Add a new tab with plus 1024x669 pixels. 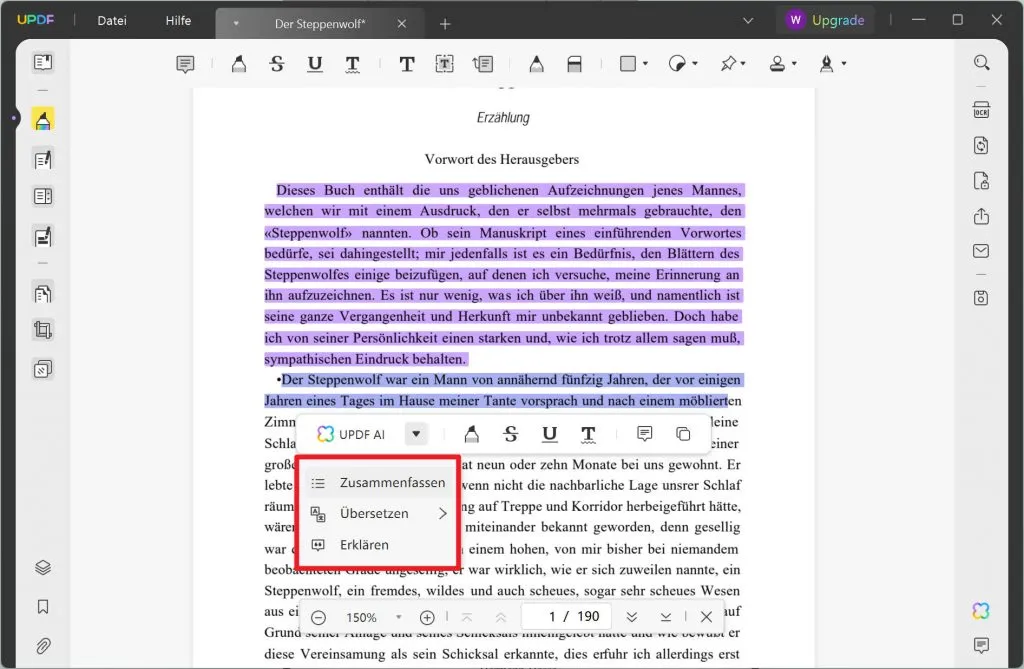pos(445,24)
